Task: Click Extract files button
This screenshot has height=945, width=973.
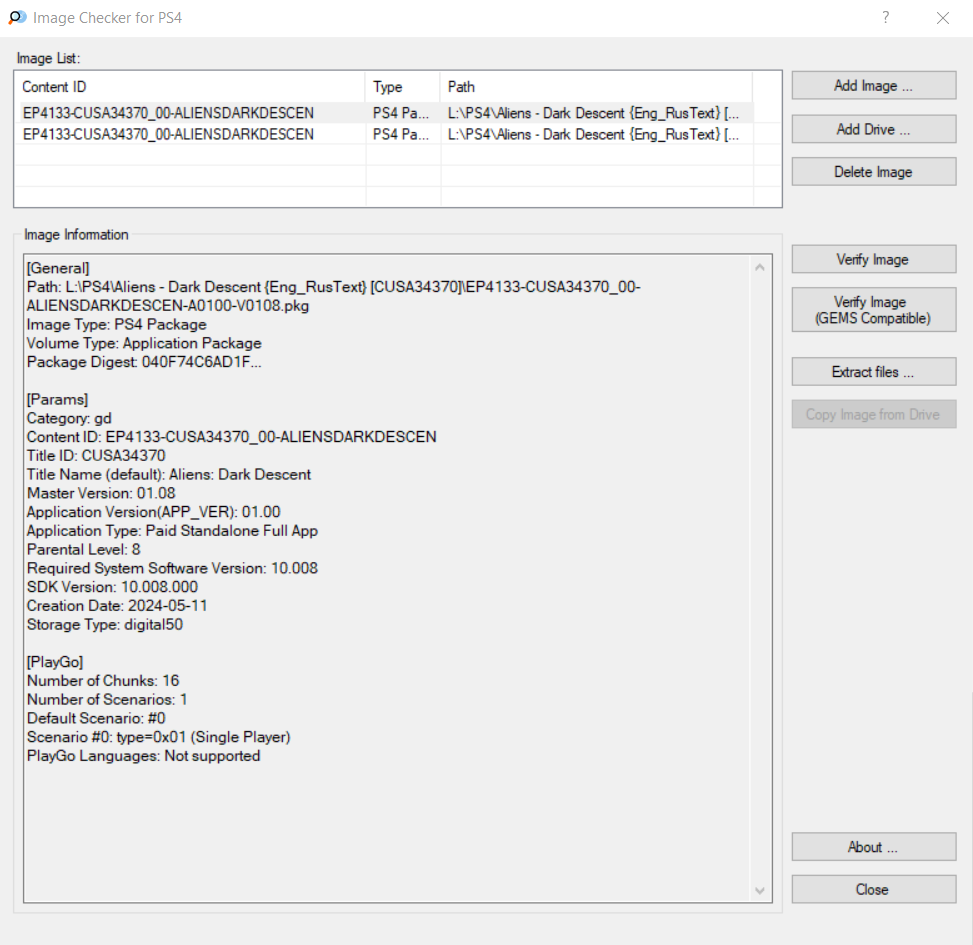Action: click(873, 372)
